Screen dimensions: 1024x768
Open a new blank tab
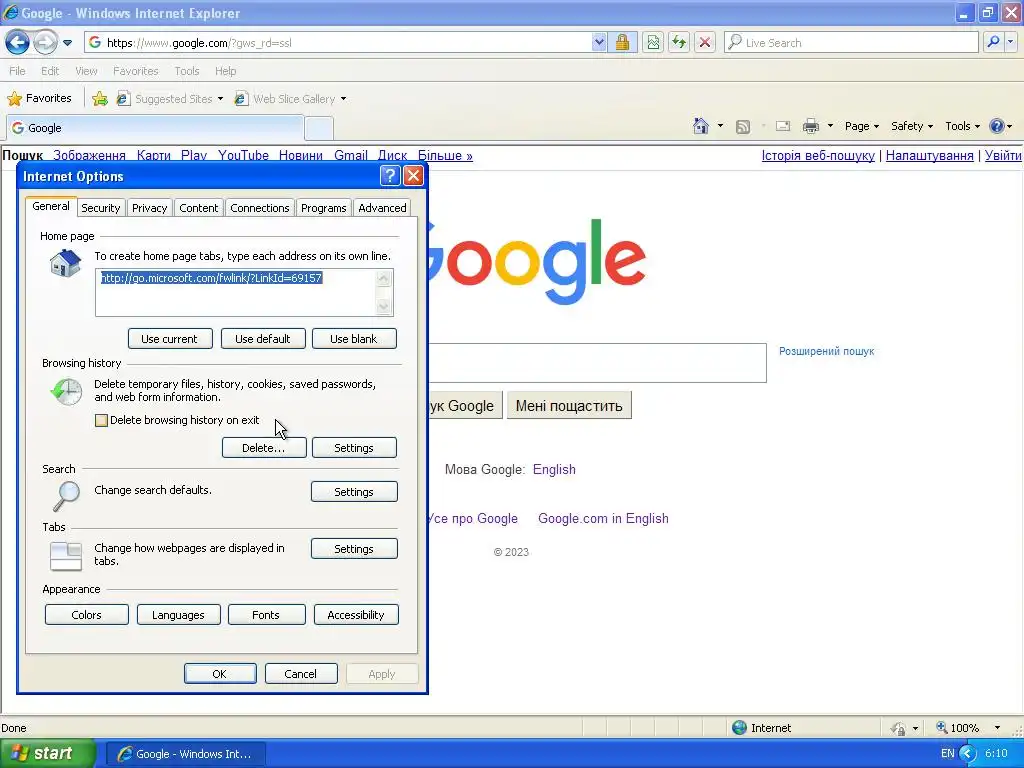point(319,128)
